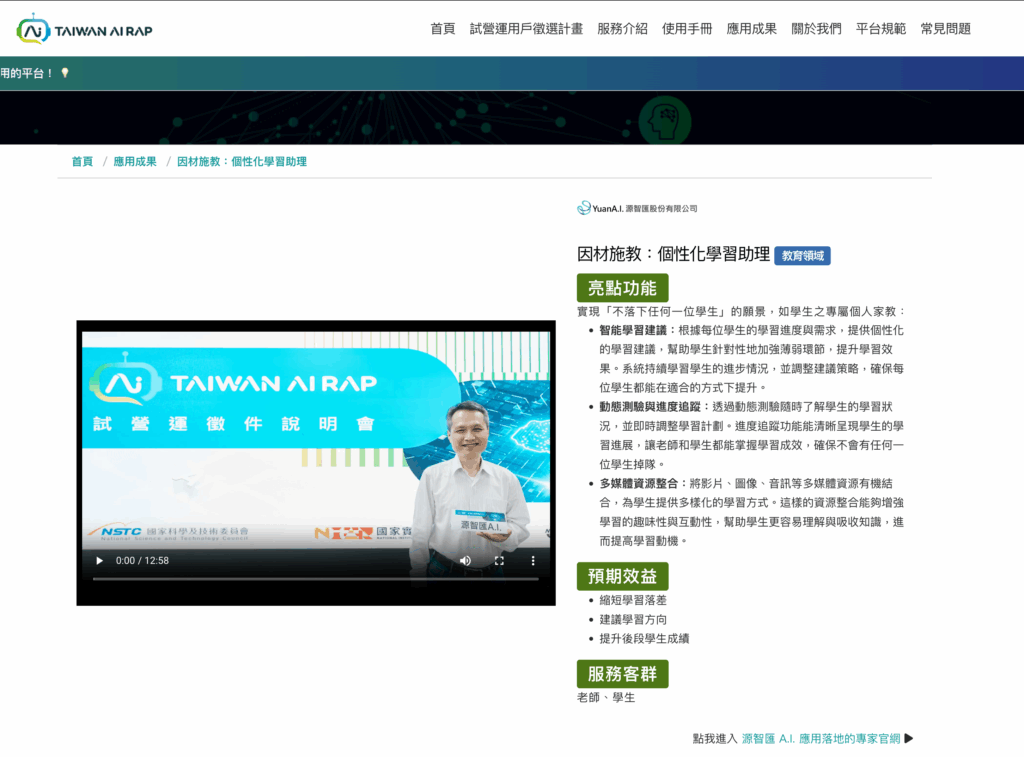Open 試營運用戶徵選計畫 menu item

526,29
